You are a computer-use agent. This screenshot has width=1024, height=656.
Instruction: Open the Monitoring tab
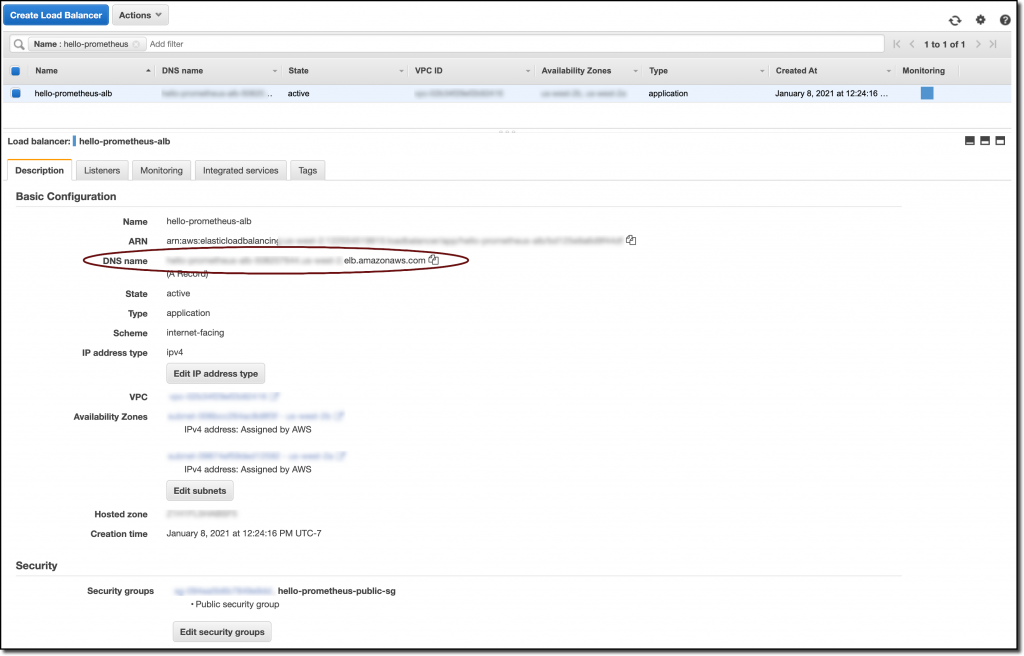[x=161, y=170]
